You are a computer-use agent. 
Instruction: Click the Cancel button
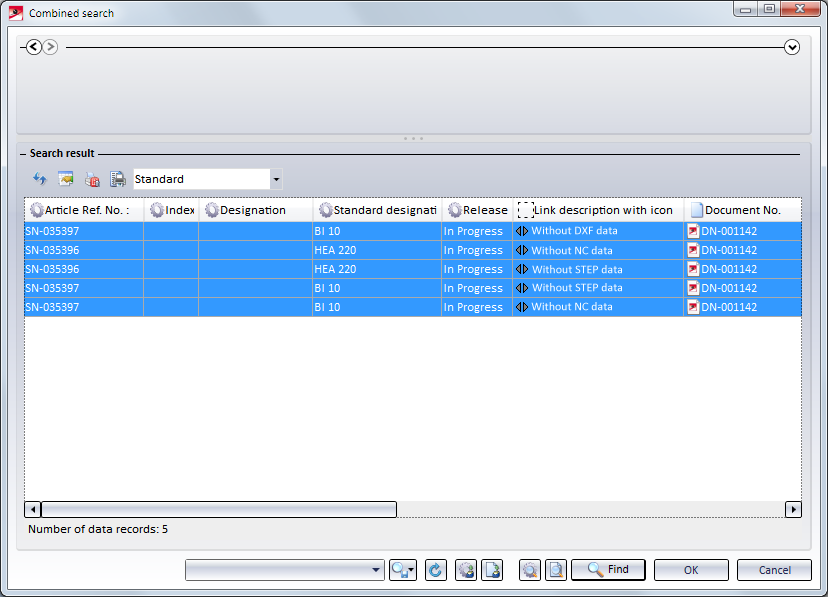pyautogui.click(x=774, y=570)
